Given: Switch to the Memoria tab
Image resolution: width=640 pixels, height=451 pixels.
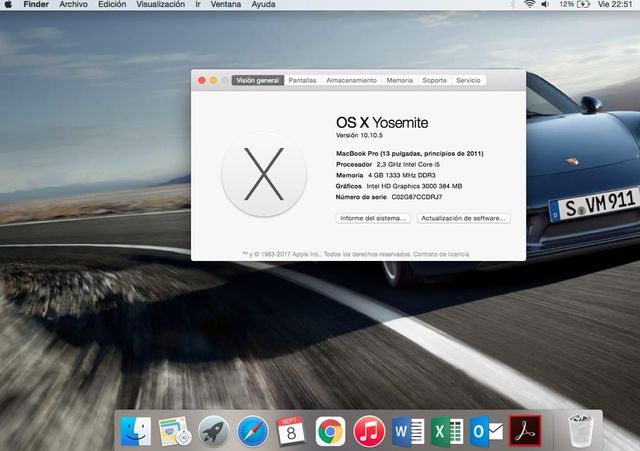Looking at the screenshot, I should click(400, 80).
